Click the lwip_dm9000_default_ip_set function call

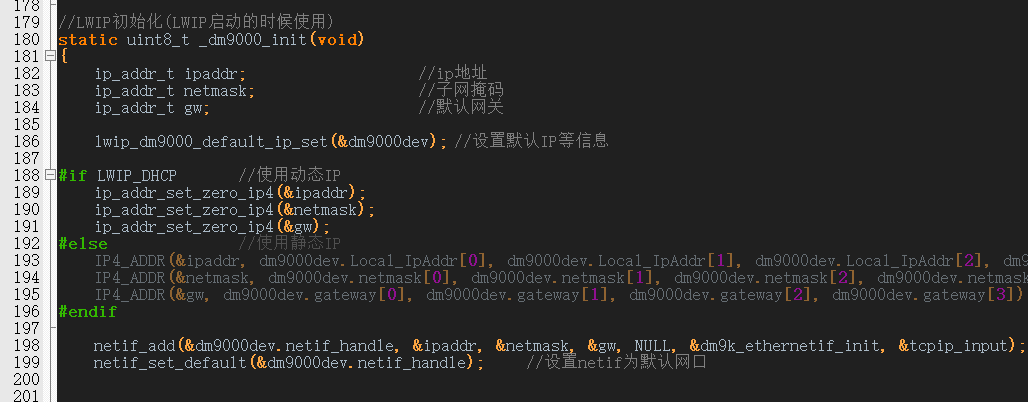coord(212,141)
